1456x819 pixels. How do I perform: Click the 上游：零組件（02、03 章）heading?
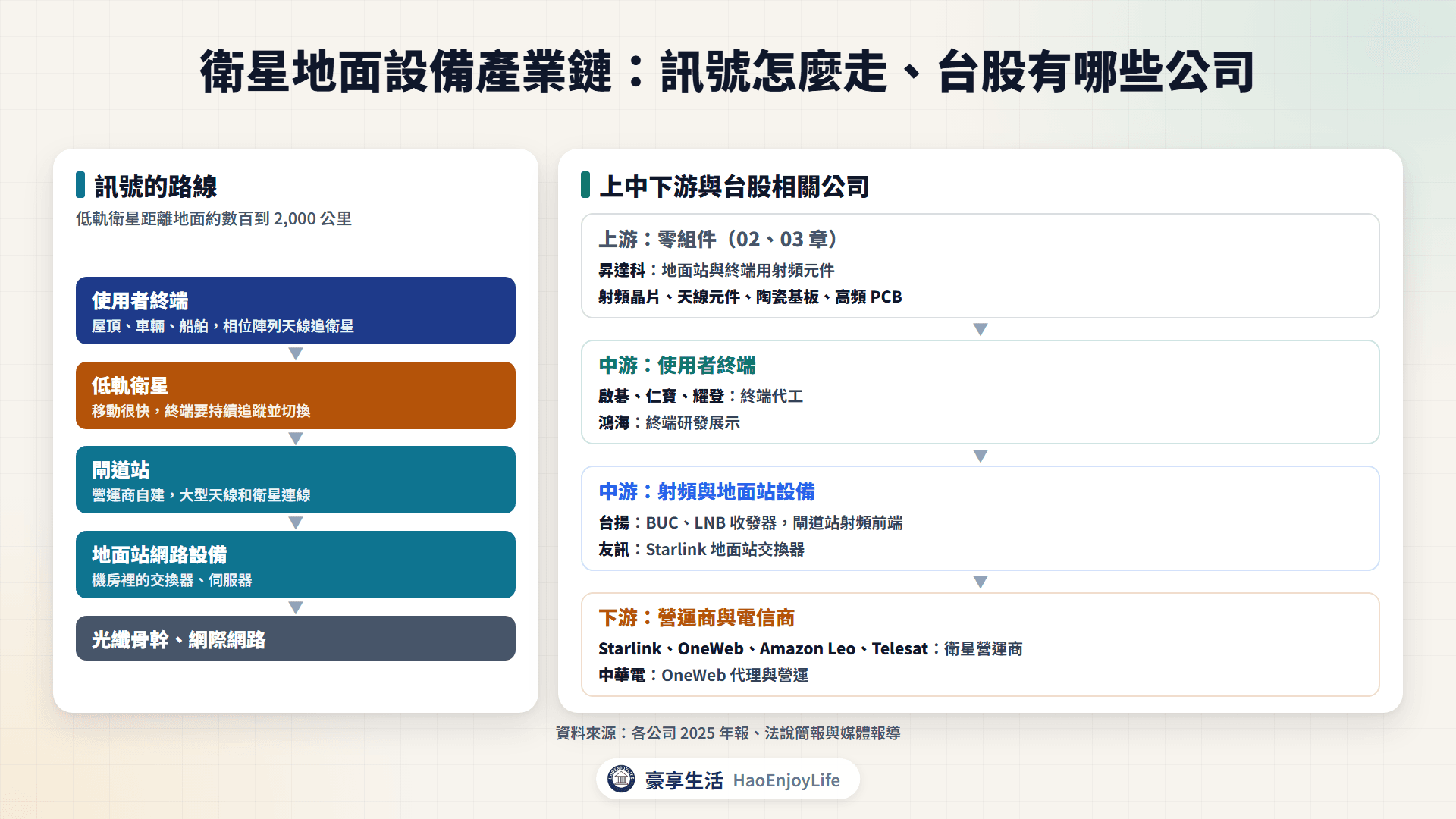718,239
